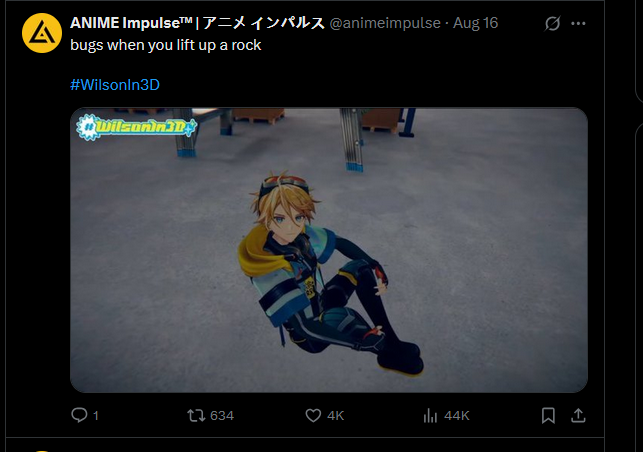Like the tweet with the heart icon
This screenshot has height=452, width=643.
pos(313,415)
